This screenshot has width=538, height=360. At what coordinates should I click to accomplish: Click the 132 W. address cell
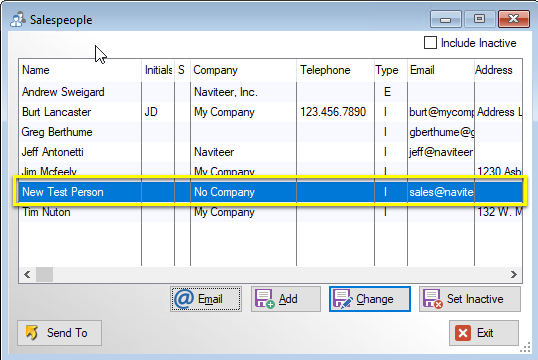(499, 212)
